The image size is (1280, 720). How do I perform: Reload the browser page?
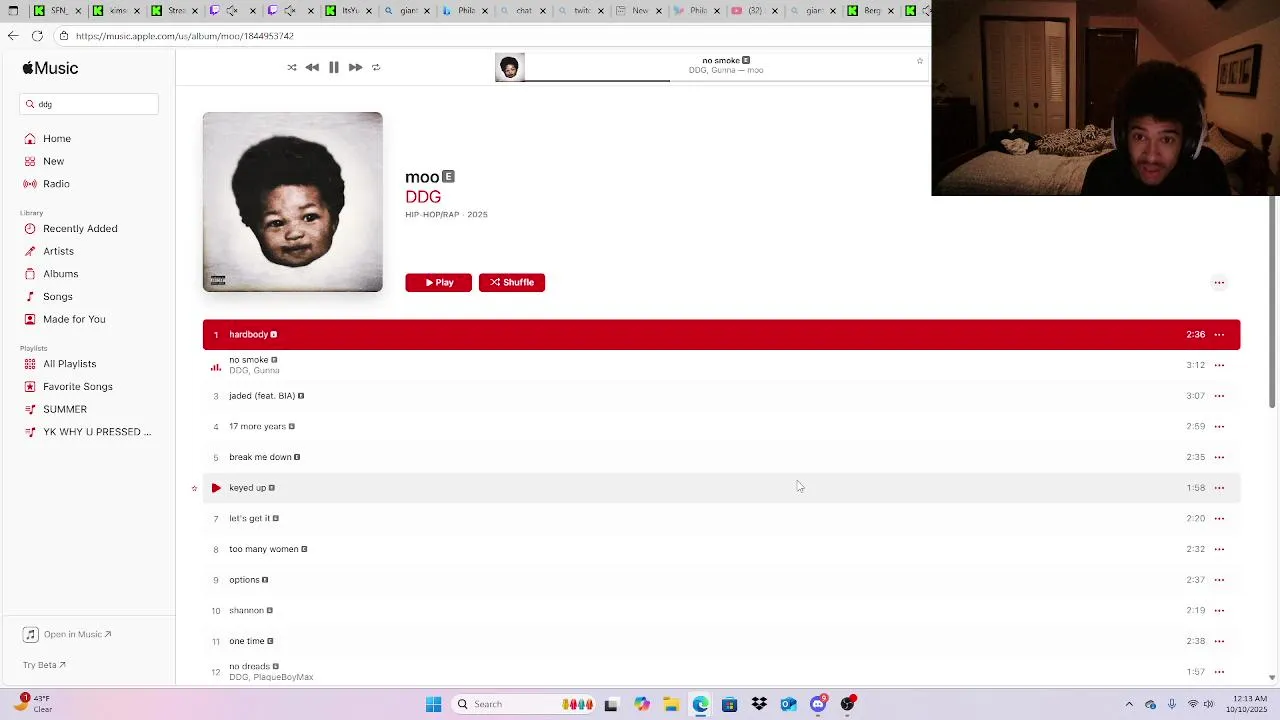click(x=37, y=36)
